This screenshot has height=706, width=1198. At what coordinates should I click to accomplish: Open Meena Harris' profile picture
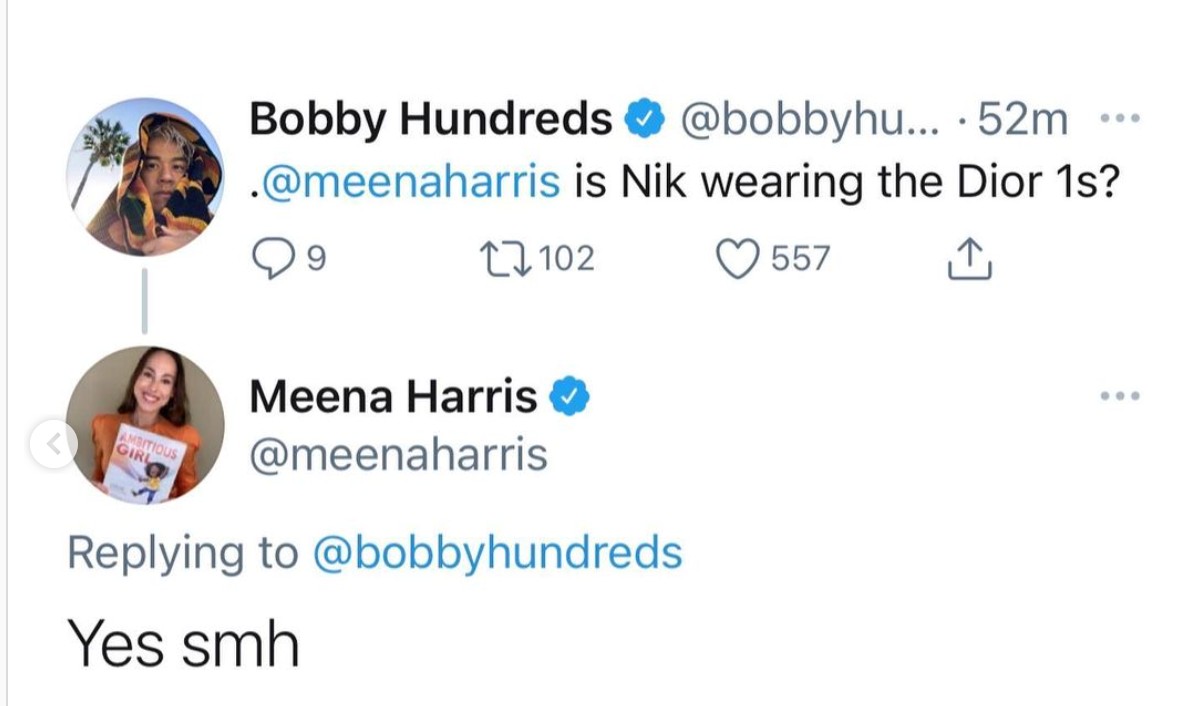click(145, 425)
